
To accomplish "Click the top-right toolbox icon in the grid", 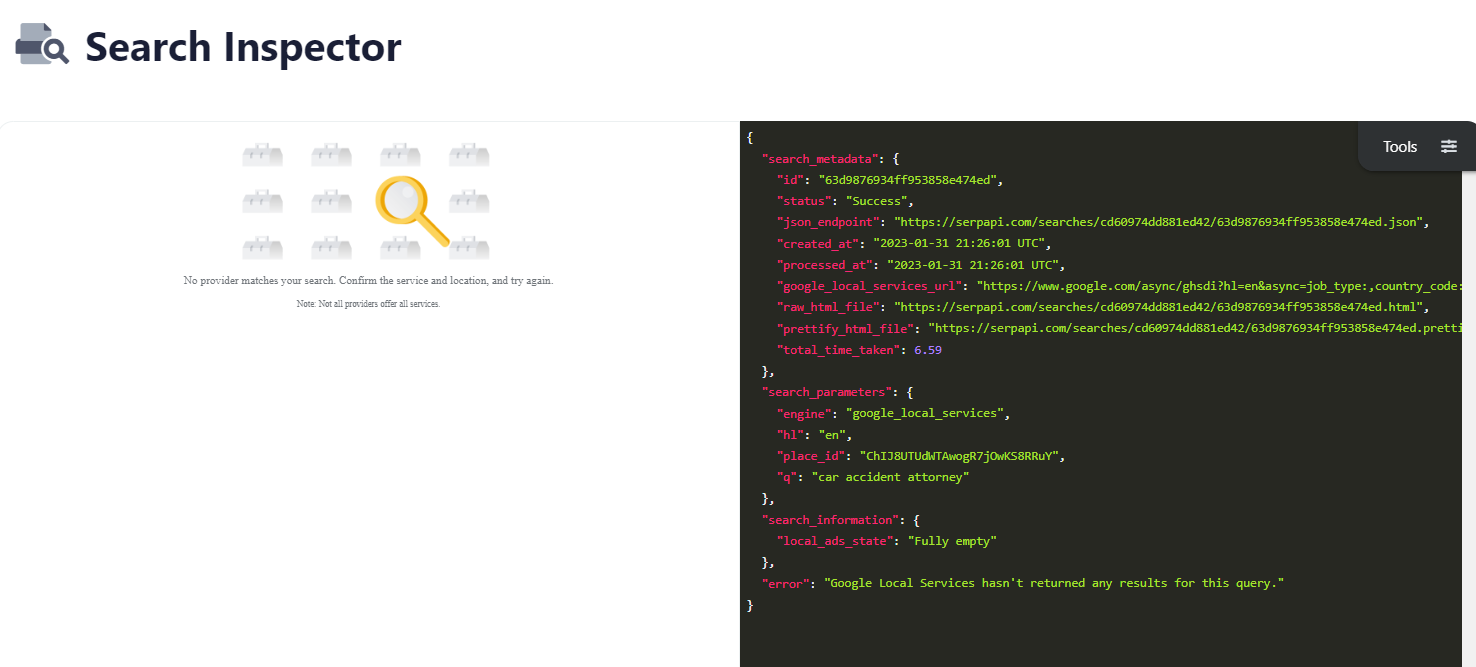I will (x=469, y=155).
